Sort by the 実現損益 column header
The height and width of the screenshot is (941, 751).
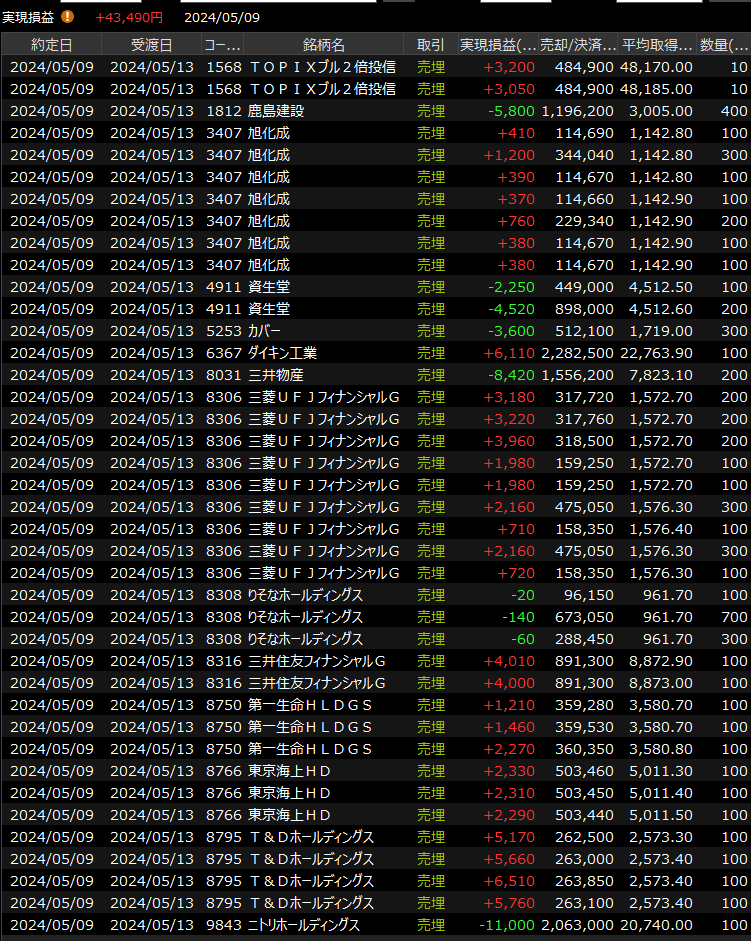(496, 45)
